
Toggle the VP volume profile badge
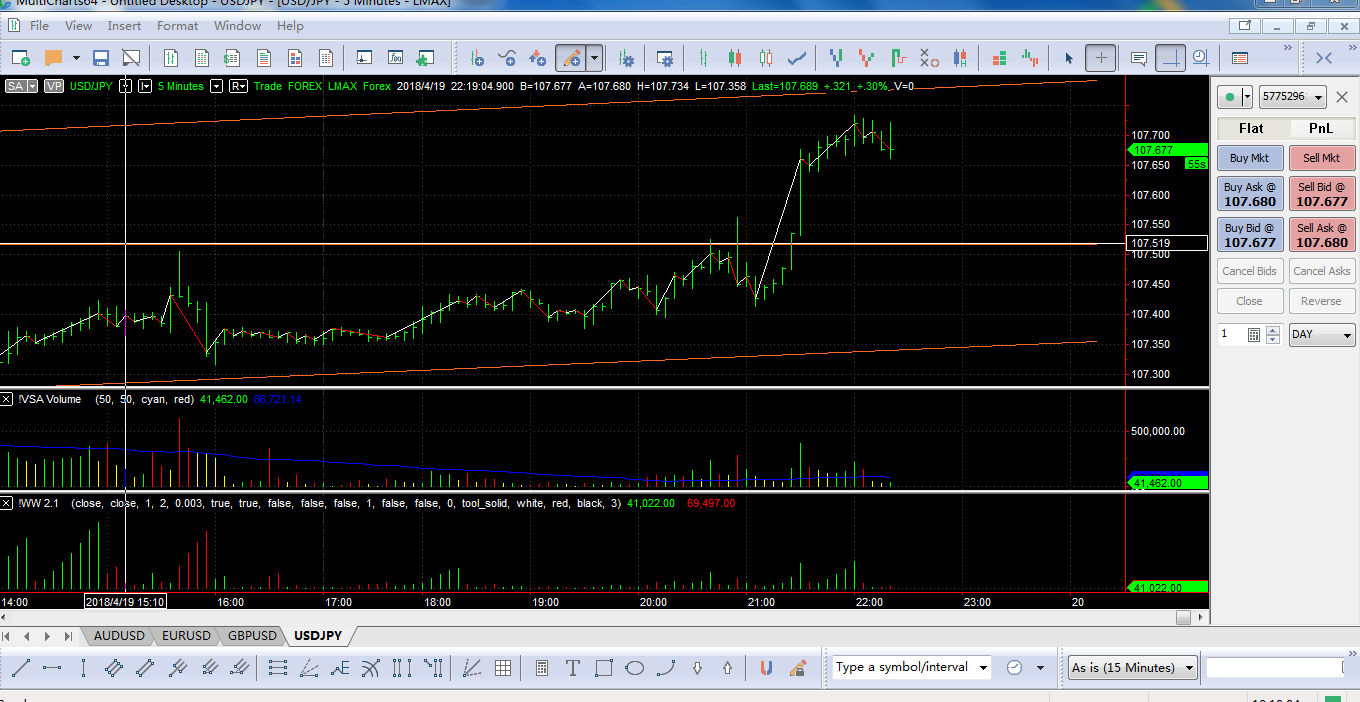pyautogui.click(x=54, y=86)
